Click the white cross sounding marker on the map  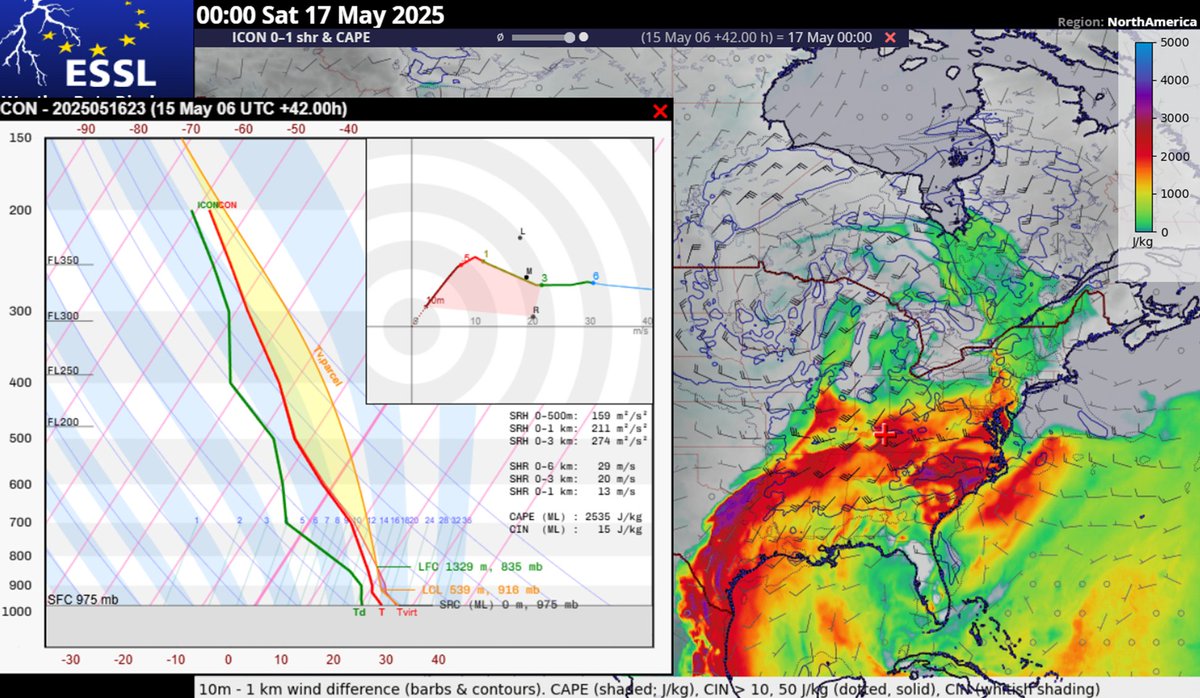point(884,434)
